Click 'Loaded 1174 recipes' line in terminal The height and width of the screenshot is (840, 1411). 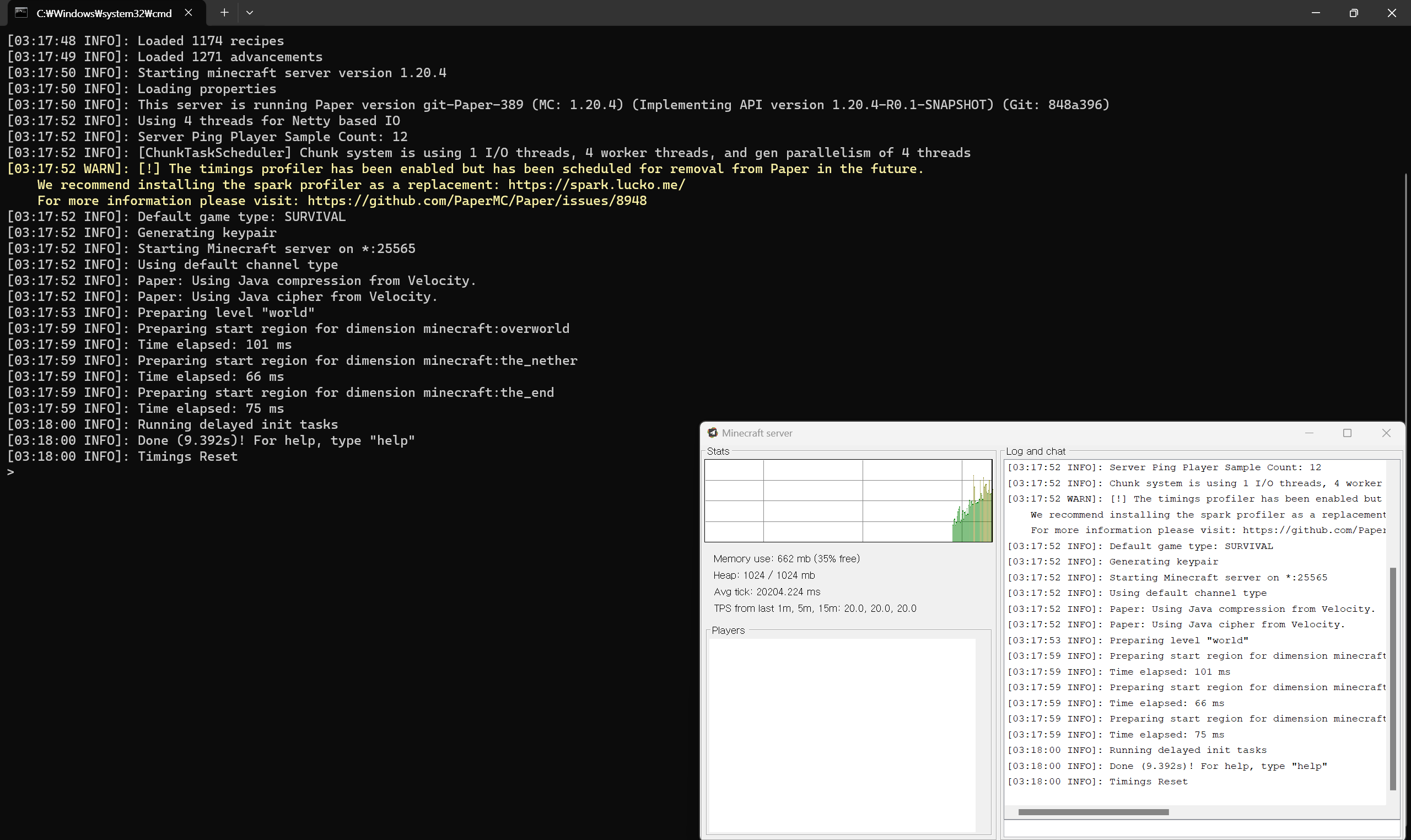tap(146, 41)
